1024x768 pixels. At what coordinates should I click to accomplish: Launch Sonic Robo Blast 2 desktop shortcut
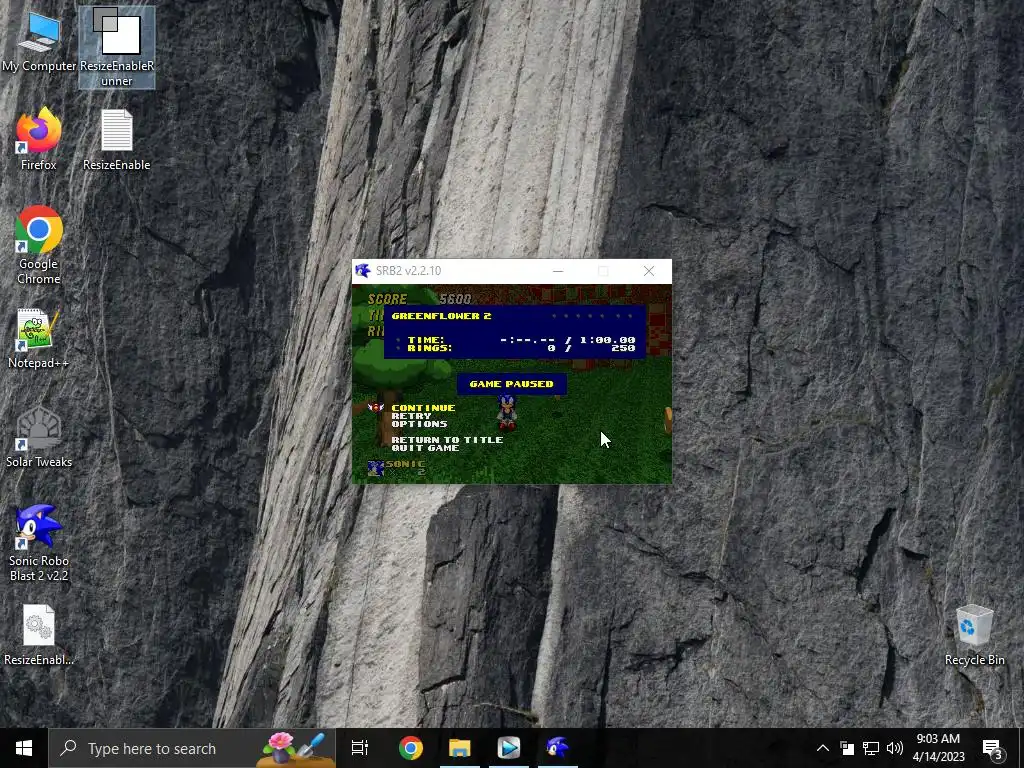[39, 542]
